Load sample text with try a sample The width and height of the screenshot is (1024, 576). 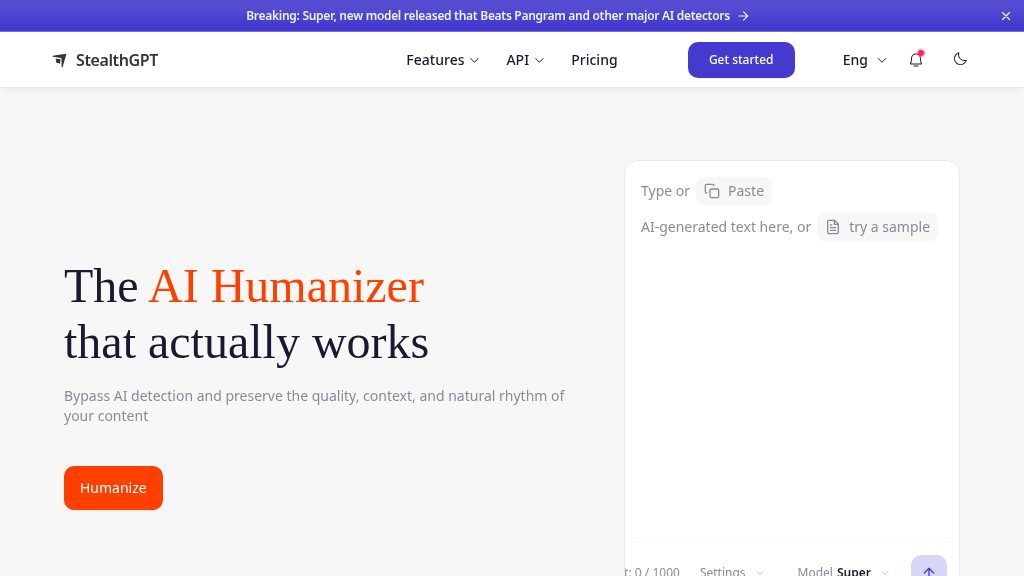point(878,227)
